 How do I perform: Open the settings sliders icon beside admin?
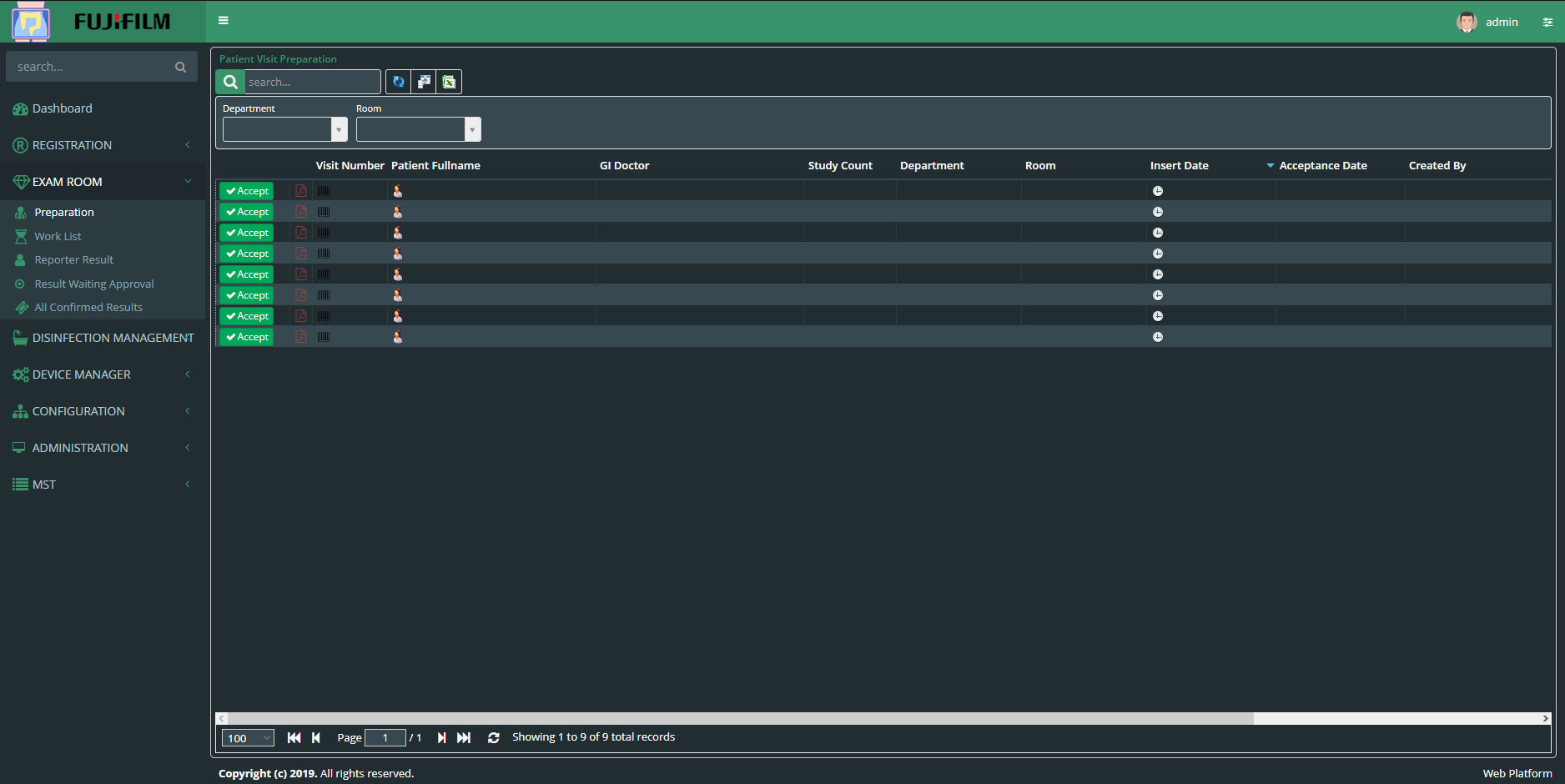pos(1547,23)
